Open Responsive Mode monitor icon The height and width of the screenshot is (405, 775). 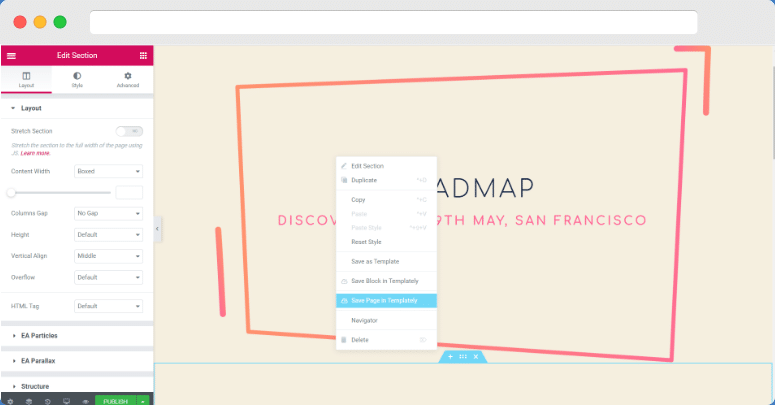click(66, 401)
